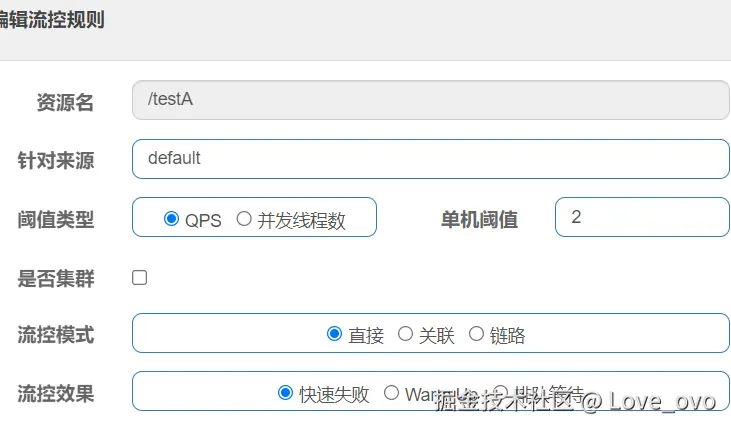Click the 阈值类型 label text
The width and height of the screenshot is (731, 429).
pyautogui.click(x=56, y=220)
